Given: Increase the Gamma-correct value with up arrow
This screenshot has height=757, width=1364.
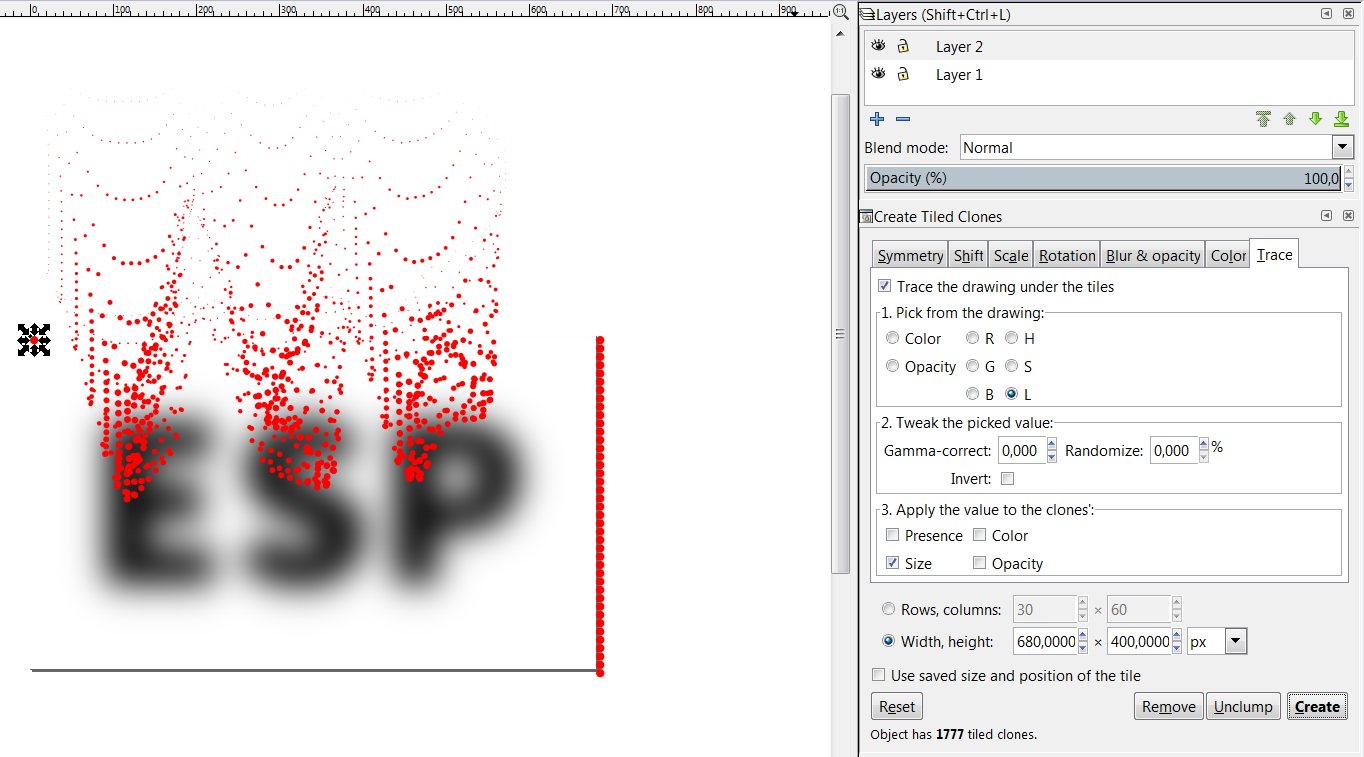Looking at the screenshot, I should tap(1052, 445).
